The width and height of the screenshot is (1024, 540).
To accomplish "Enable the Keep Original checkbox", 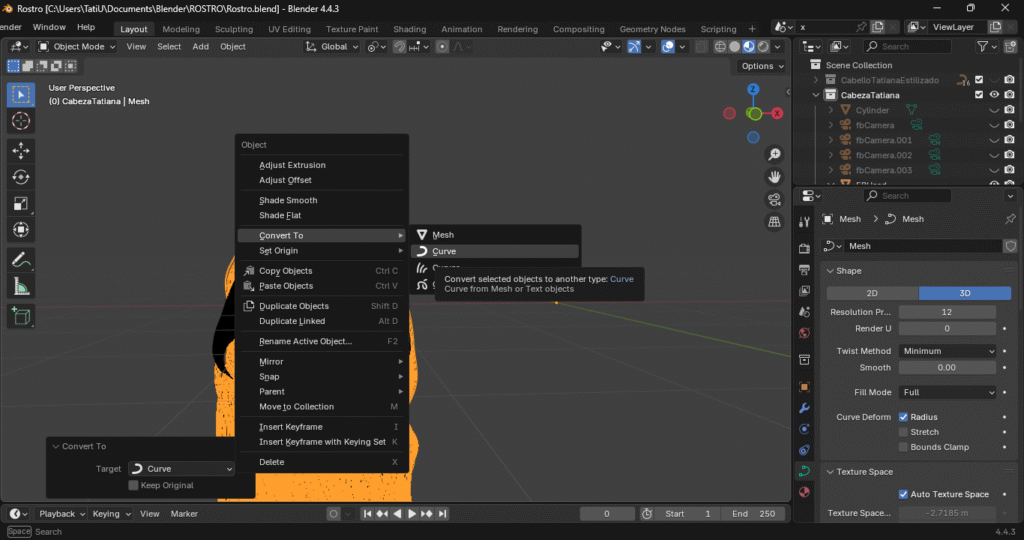I will pyautogui.click(x=133, y=485).
